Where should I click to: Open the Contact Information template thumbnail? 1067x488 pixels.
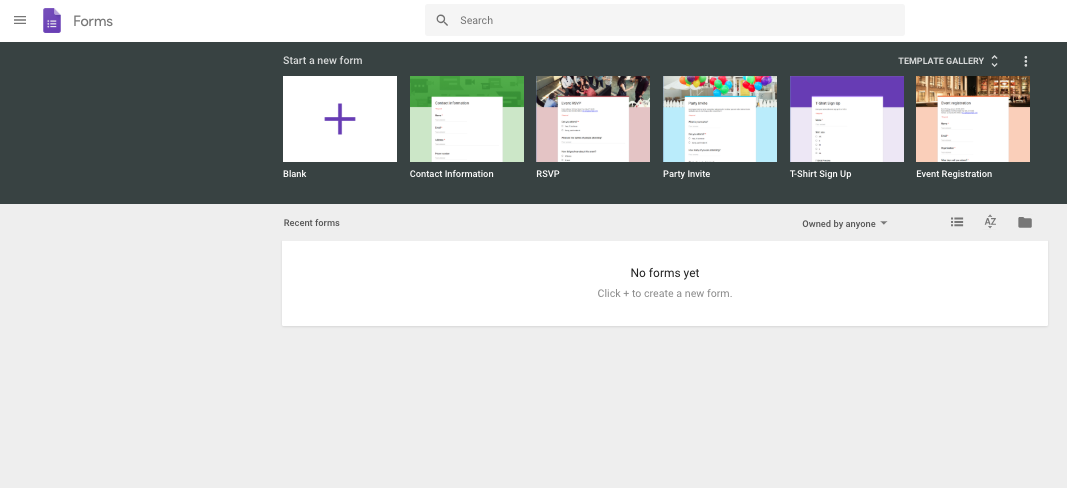467,119
